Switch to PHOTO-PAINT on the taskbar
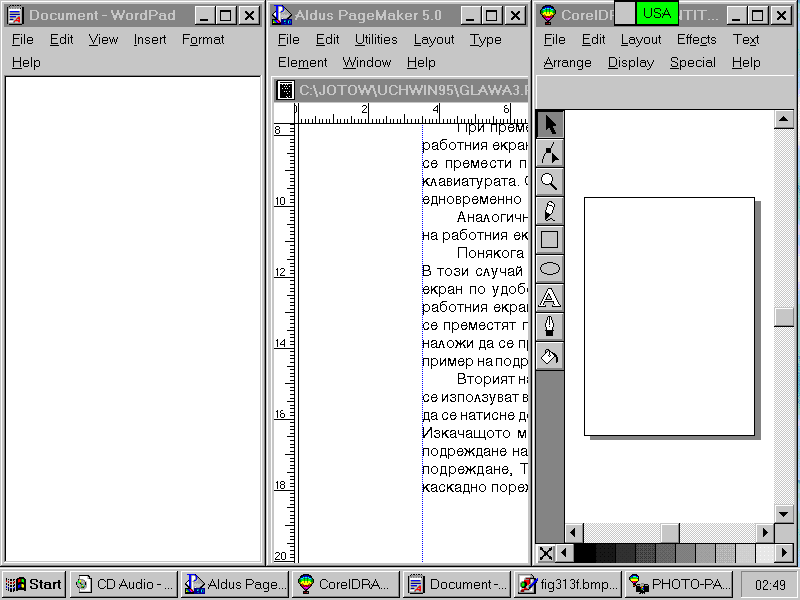Screen dimensions: 800x600 [679, 584]
